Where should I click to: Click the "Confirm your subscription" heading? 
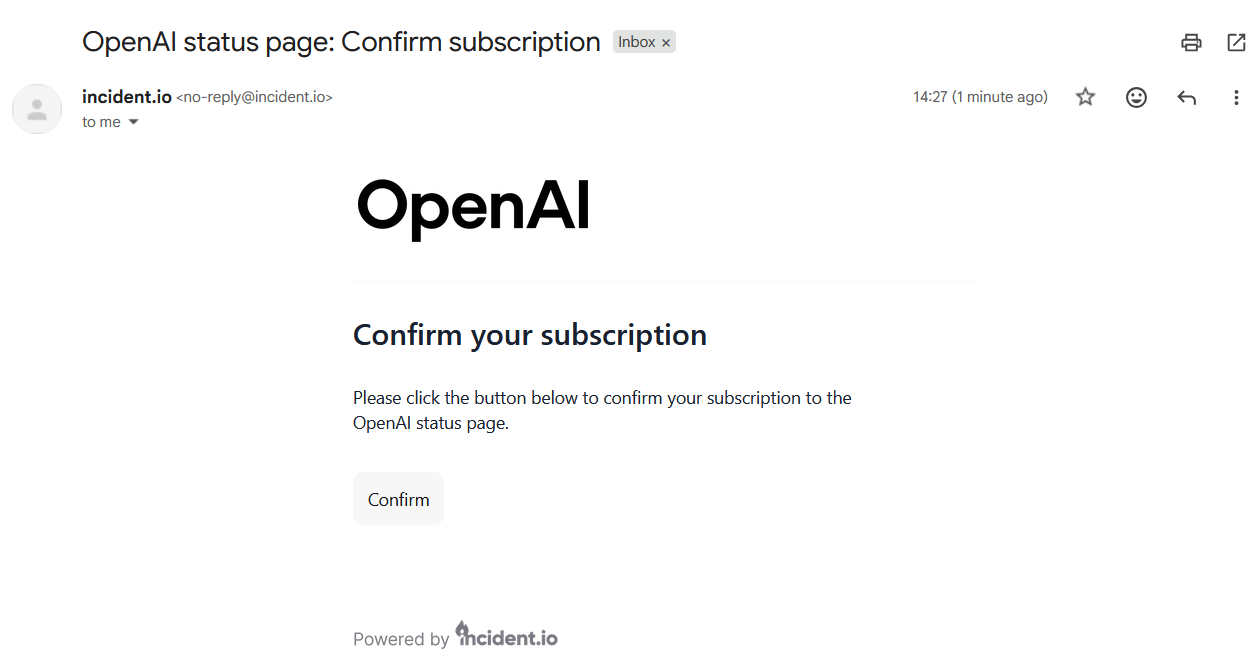click(530, 335)
